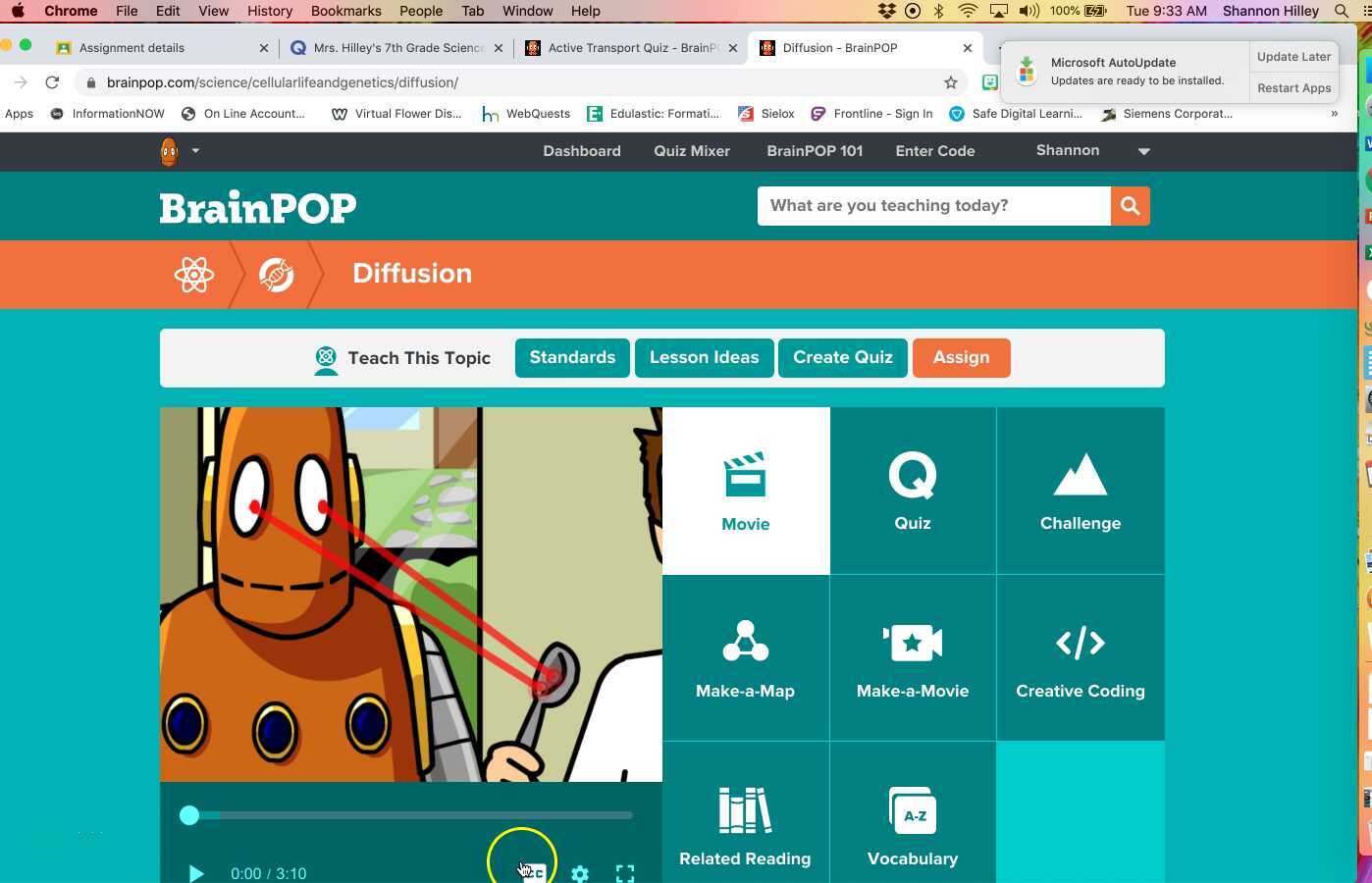1372x883 pixels.
Task: Expand the bookmarks overflow chevron
Action: pyautogui.click(x=1335, y=114)
